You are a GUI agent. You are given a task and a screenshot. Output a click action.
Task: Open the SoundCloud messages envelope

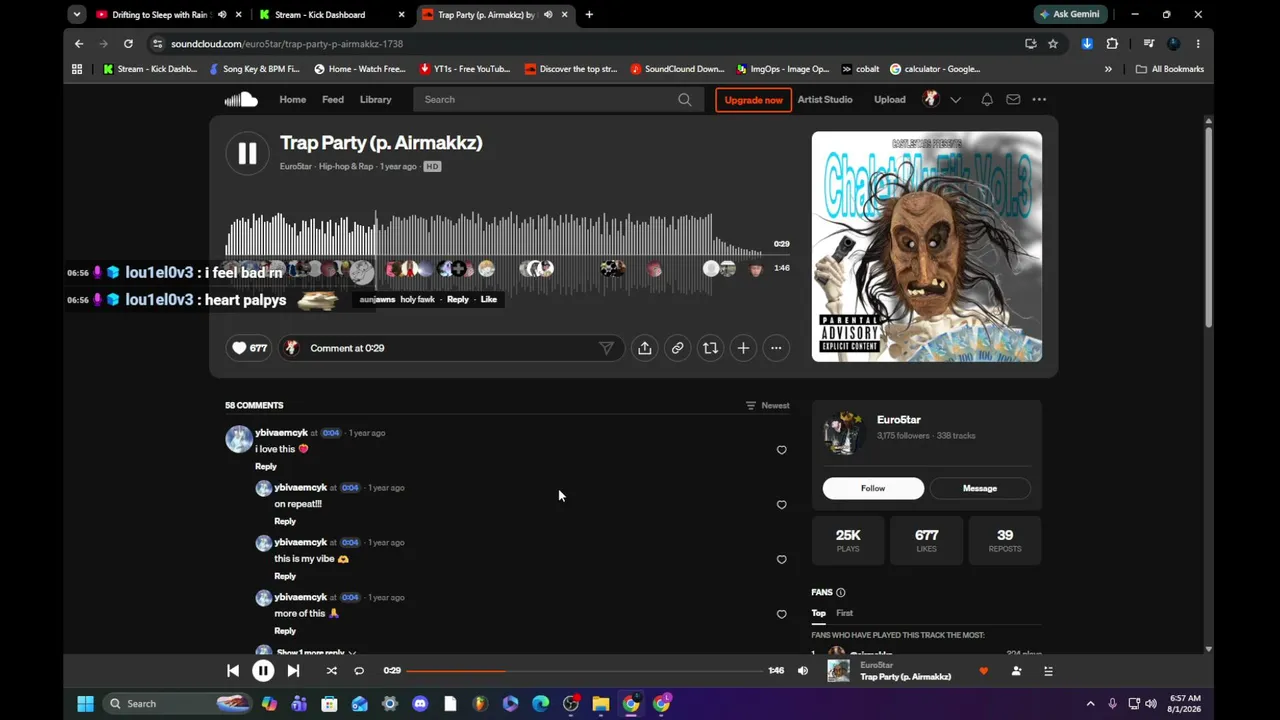pos(1013,99)
